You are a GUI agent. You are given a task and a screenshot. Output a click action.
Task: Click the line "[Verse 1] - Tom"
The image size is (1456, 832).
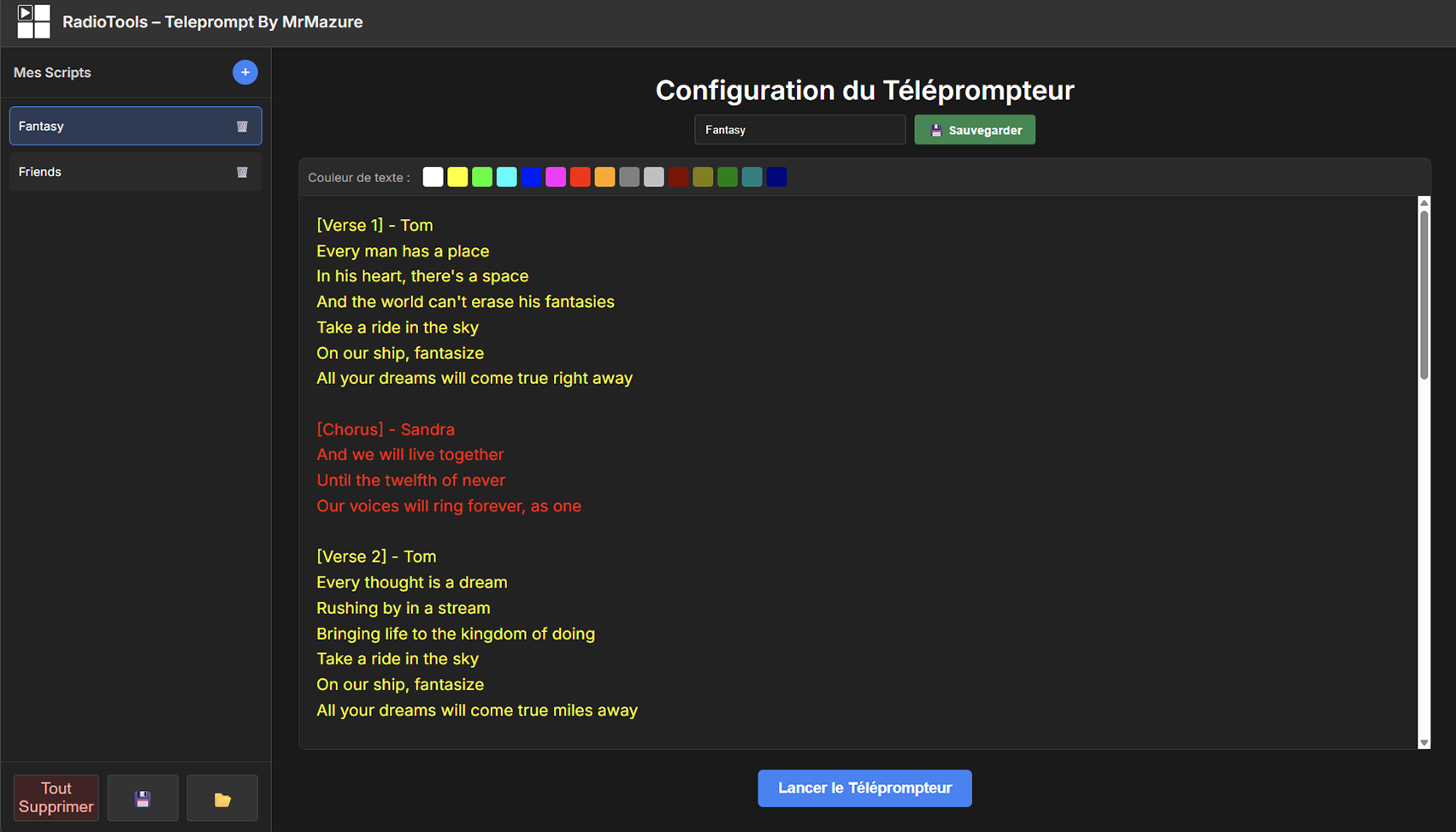coord(374,225)
